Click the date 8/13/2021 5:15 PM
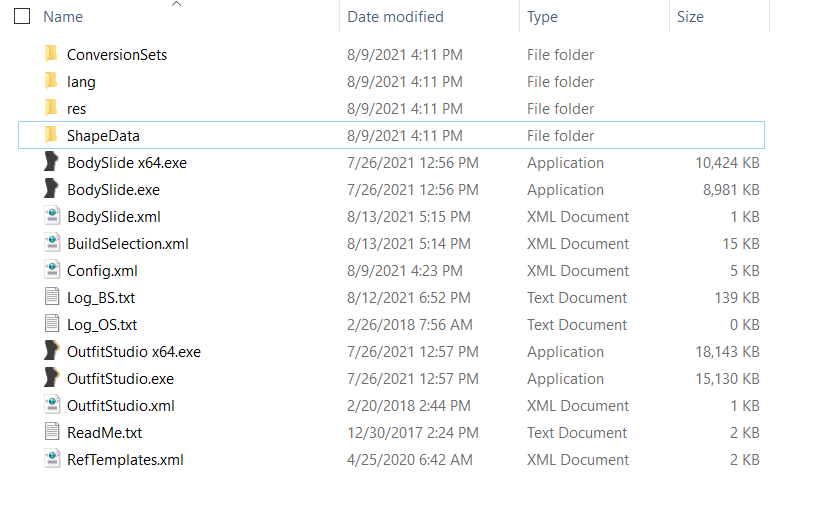813x527 pixels. tap(409, 217)
